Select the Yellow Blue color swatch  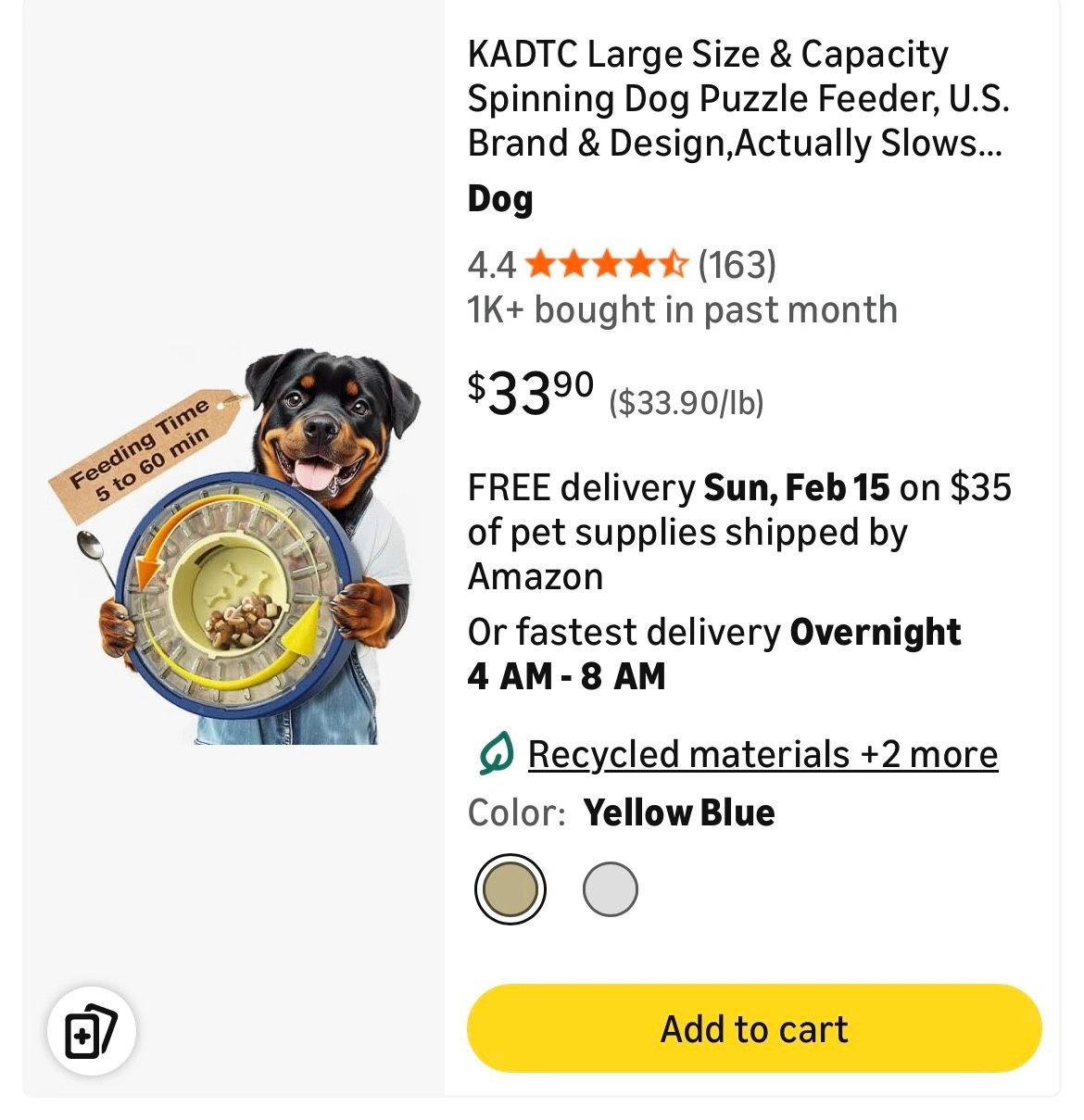tap(510, 889)
